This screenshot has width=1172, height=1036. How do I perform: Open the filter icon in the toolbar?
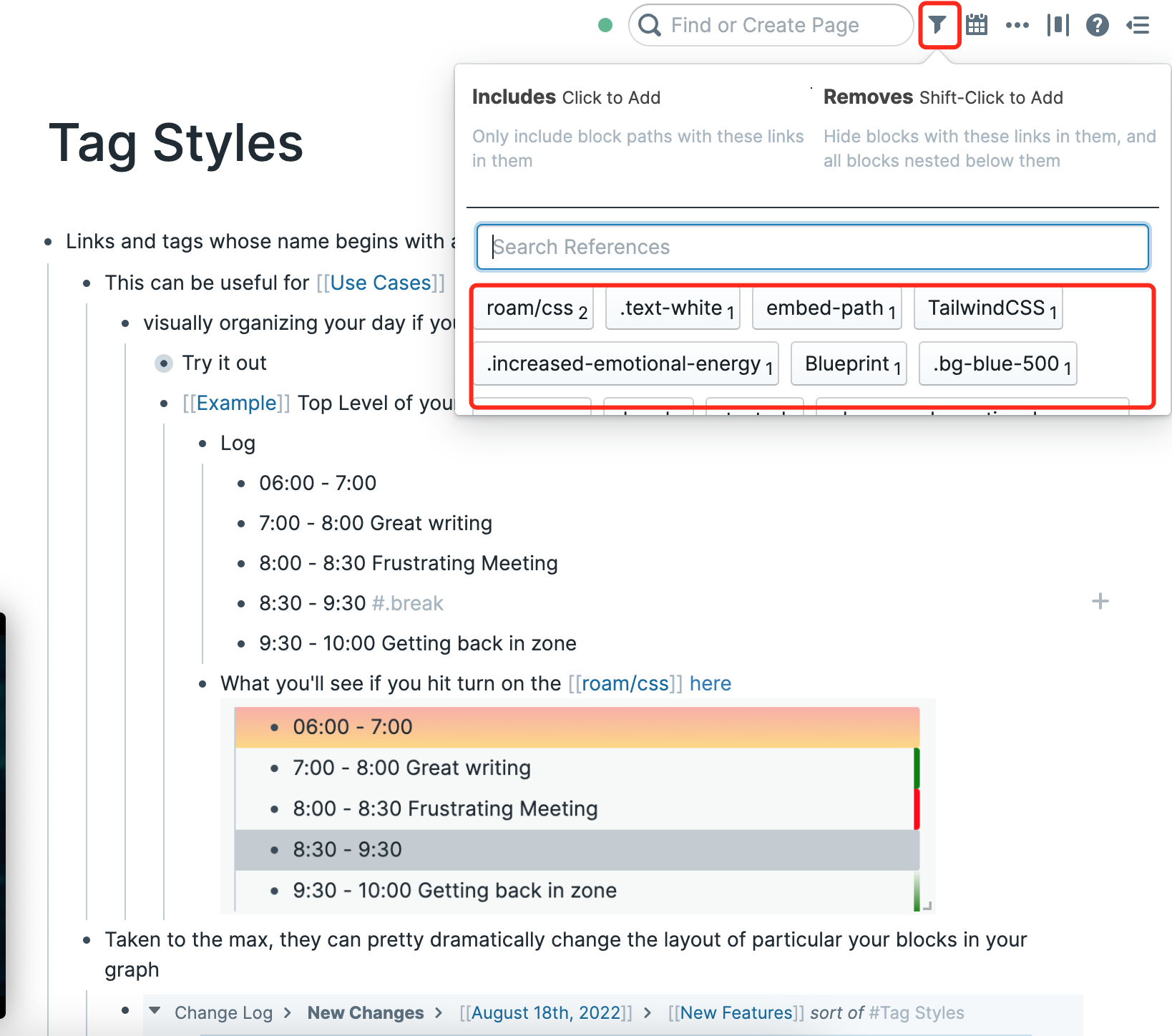click(x=938, y=25)
